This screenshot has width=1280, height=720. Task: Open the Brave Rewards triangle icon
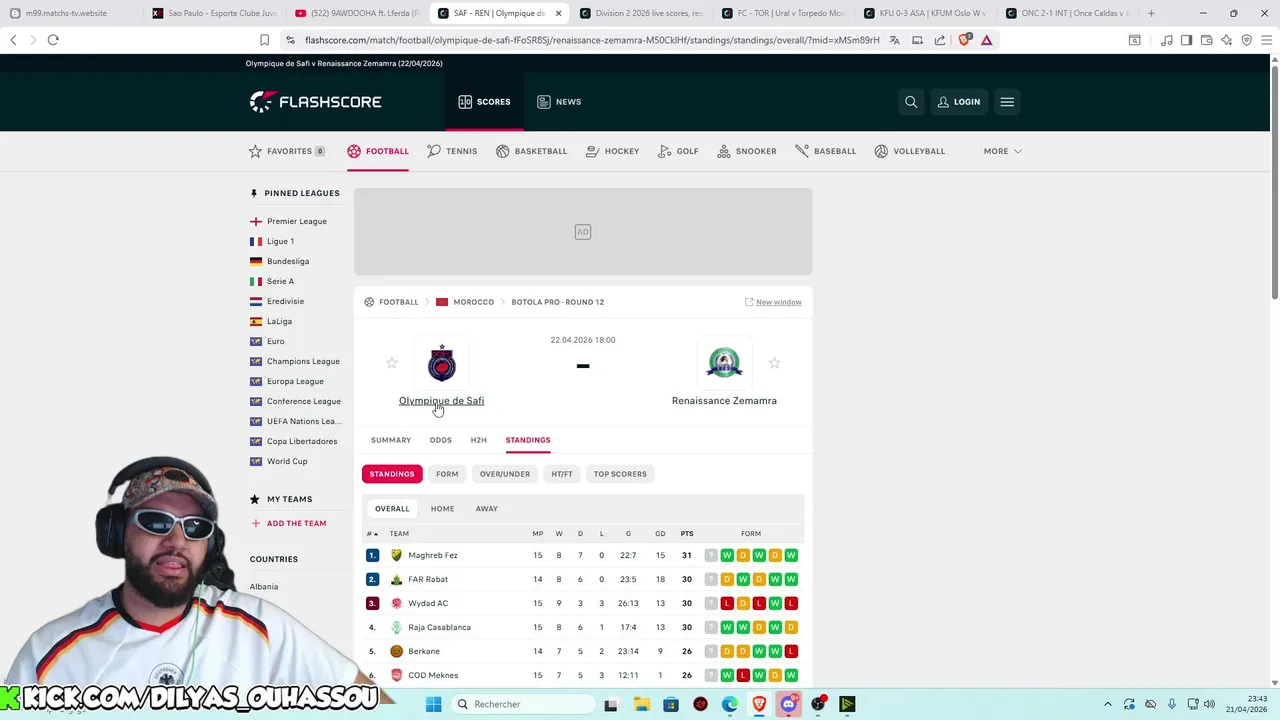pos(986,40)
